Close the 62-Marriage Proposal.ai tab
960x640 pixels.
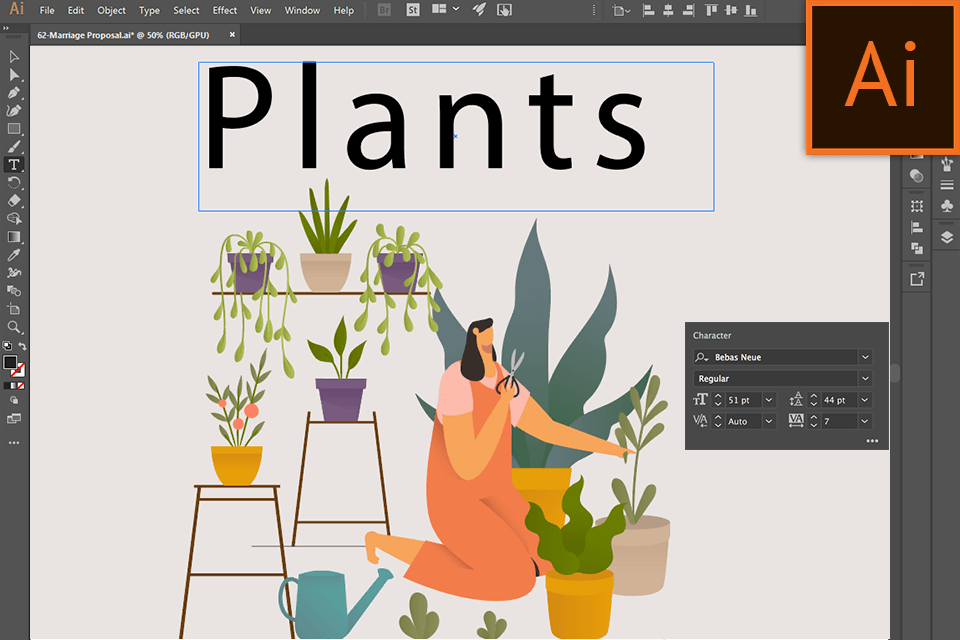[233, 34]
